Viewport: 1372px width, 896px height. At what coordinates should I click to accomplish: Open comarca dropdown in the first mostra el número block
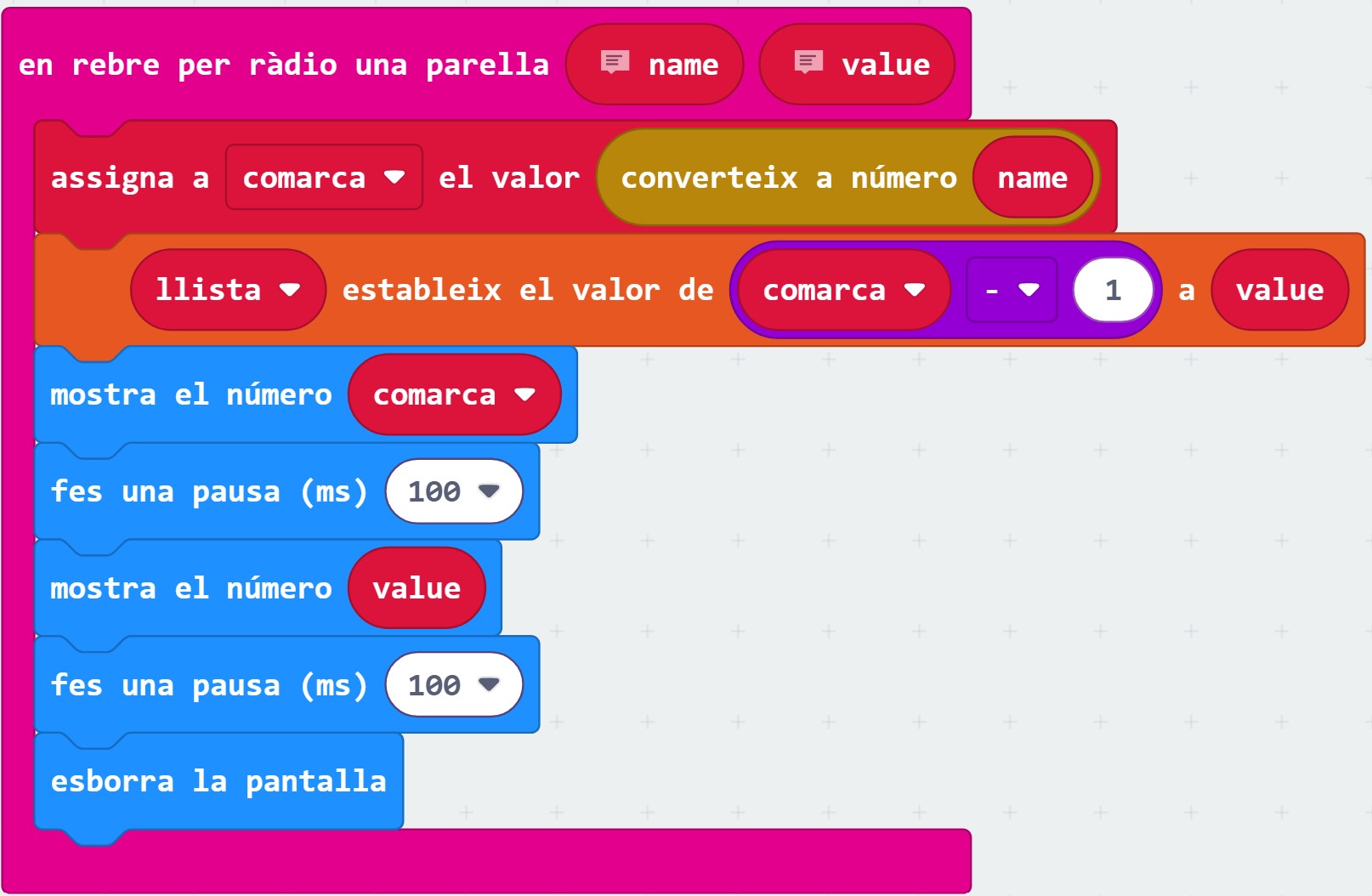click(524, 394)
